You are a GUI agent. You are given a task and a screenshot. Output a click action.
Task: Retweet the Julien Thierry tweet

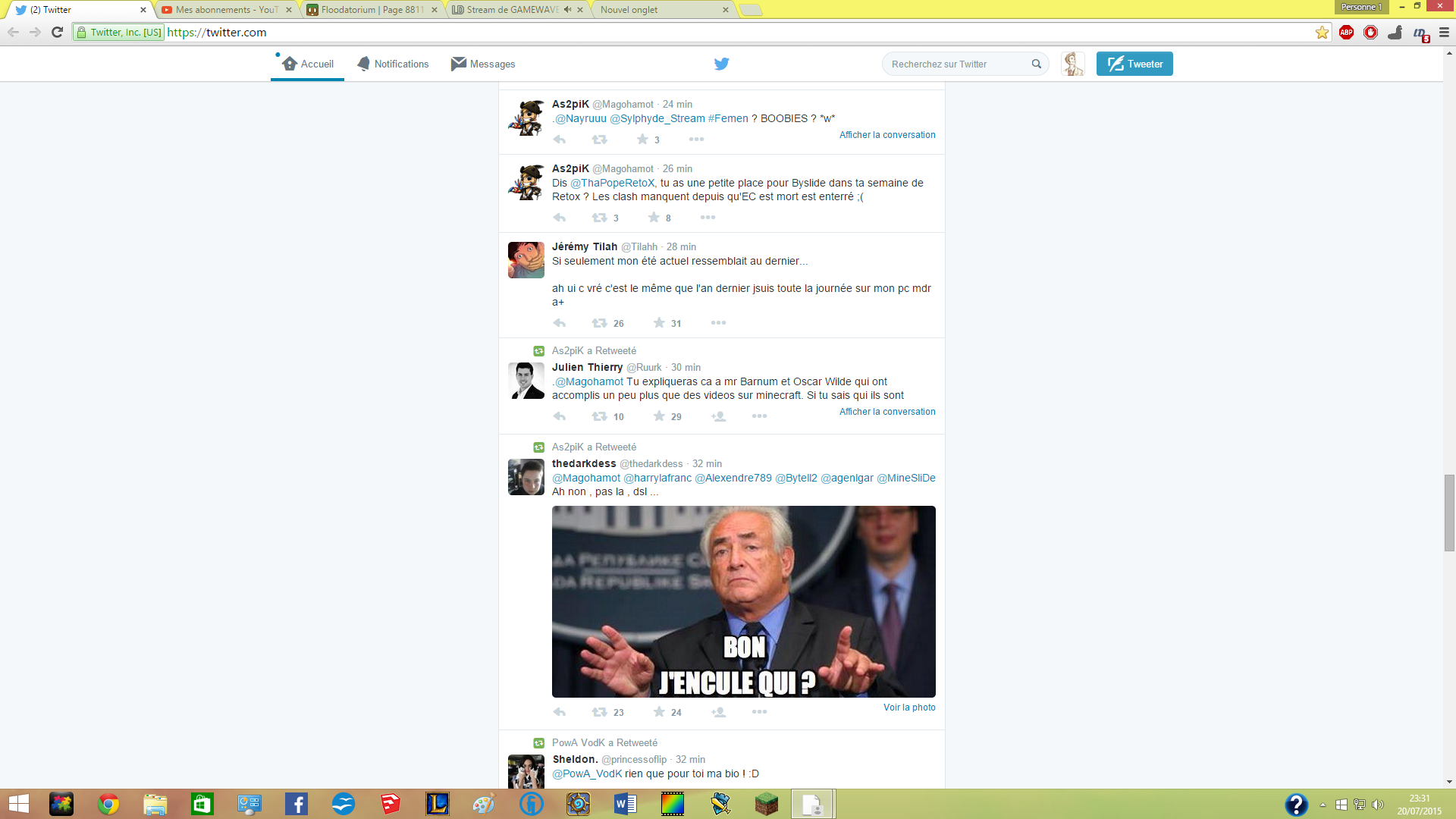tap(599, 416)
